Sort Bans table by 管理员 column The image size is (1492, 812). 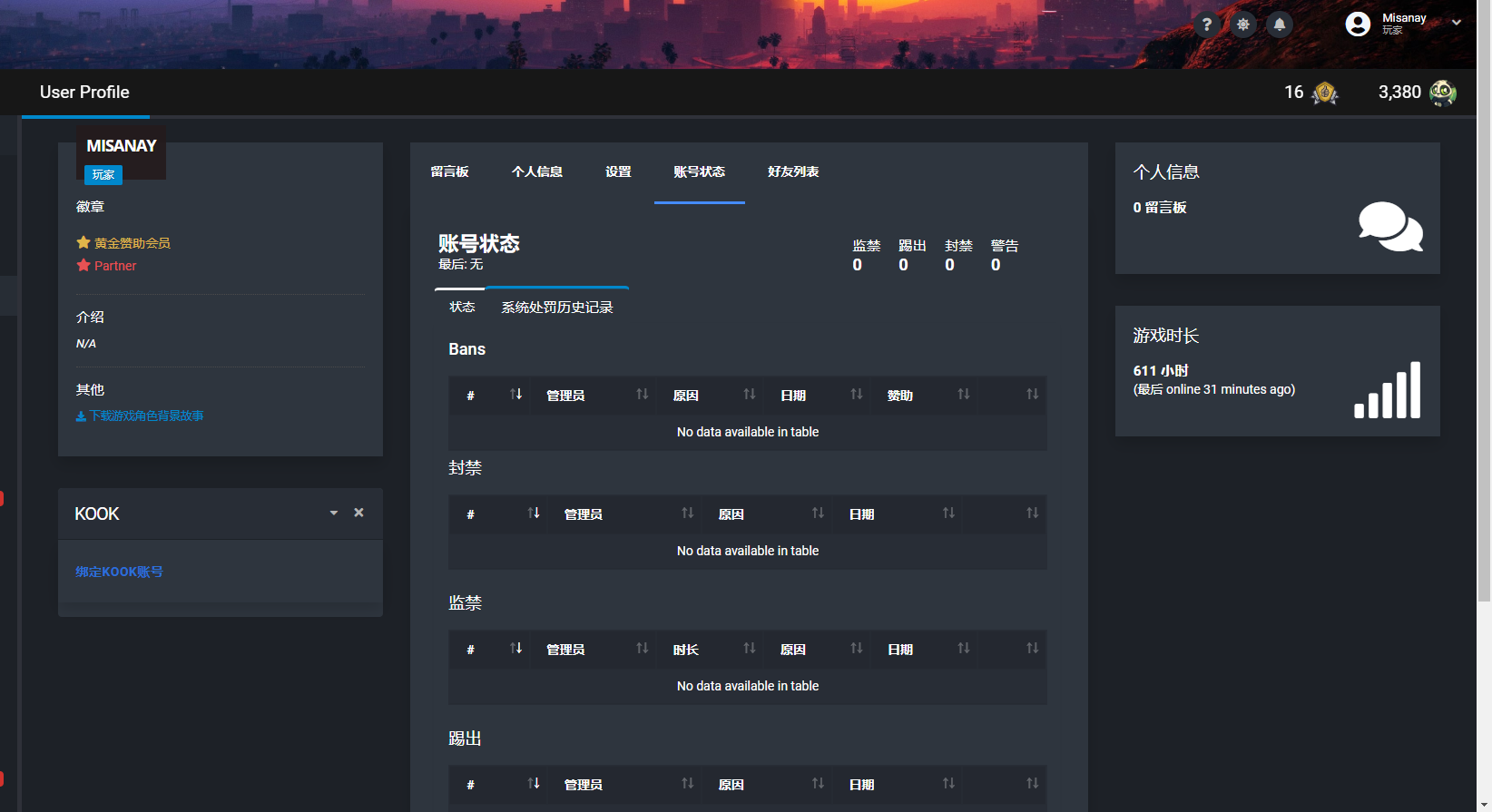(592, 395)
